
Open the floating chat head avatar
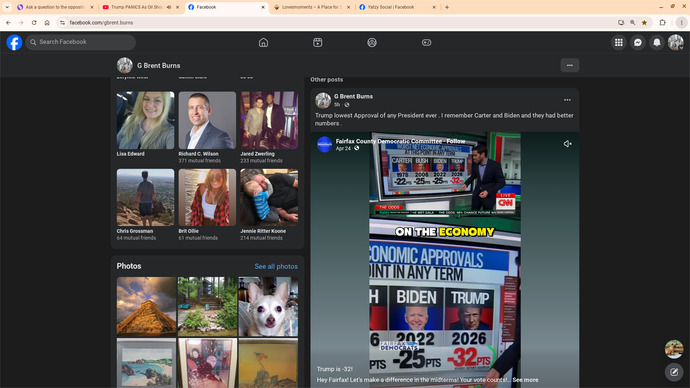click(x=674, y=349)
